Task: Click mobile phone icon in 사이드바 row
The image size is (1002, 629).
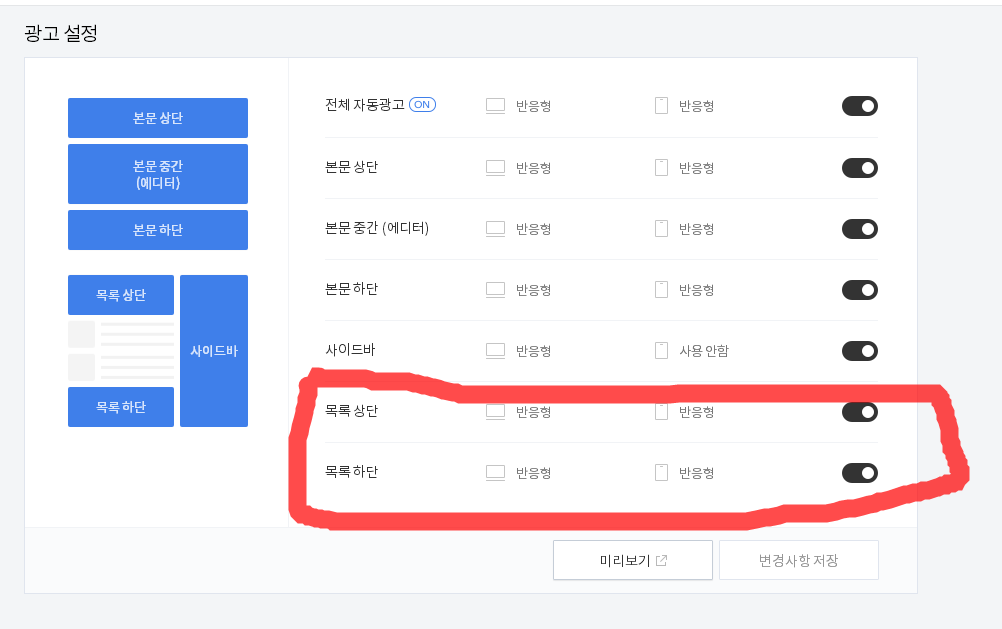Action: click(661, 351)
